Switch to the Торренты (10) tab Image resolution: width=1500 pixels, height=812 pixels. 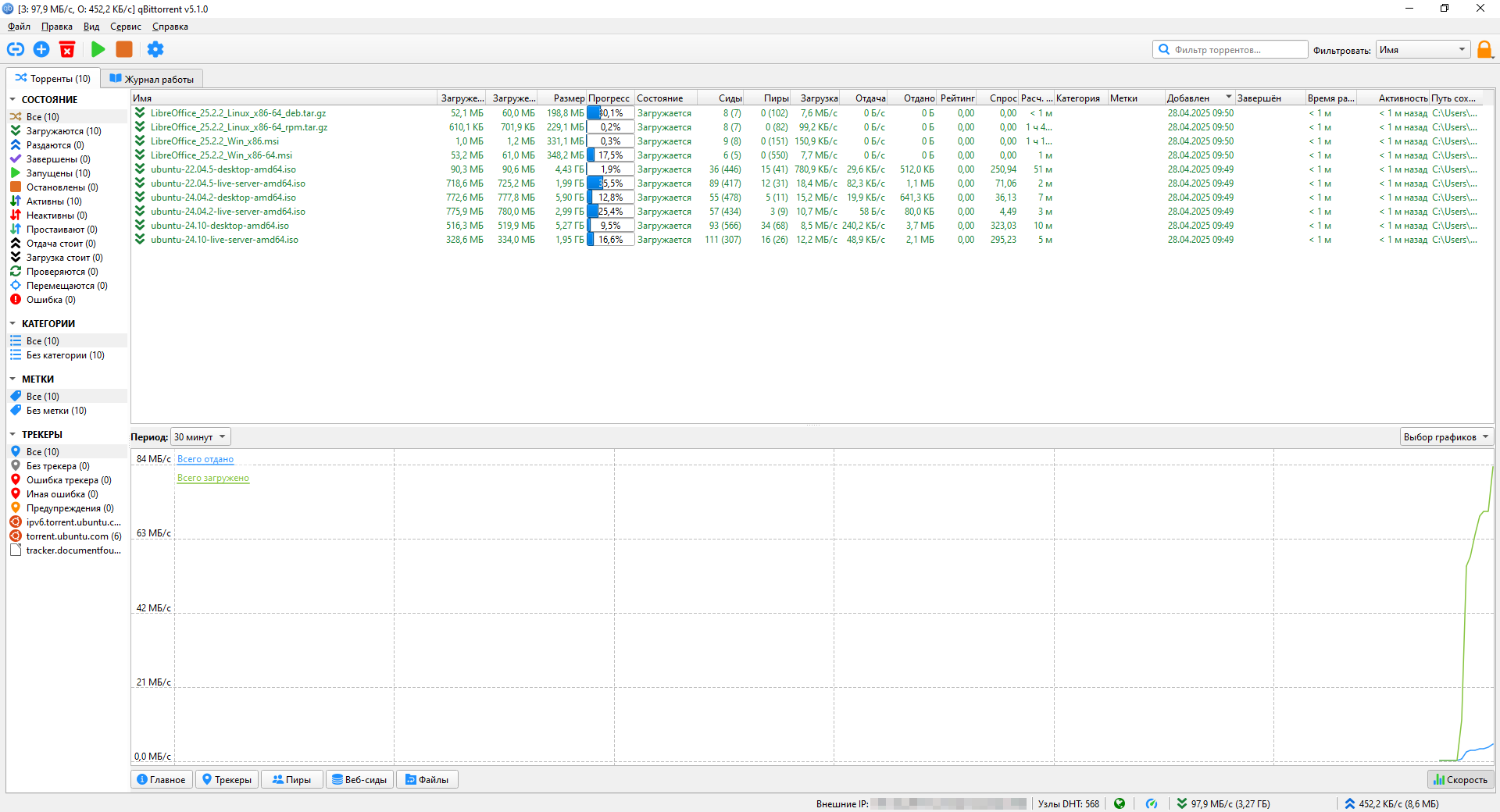coord(53,78)
